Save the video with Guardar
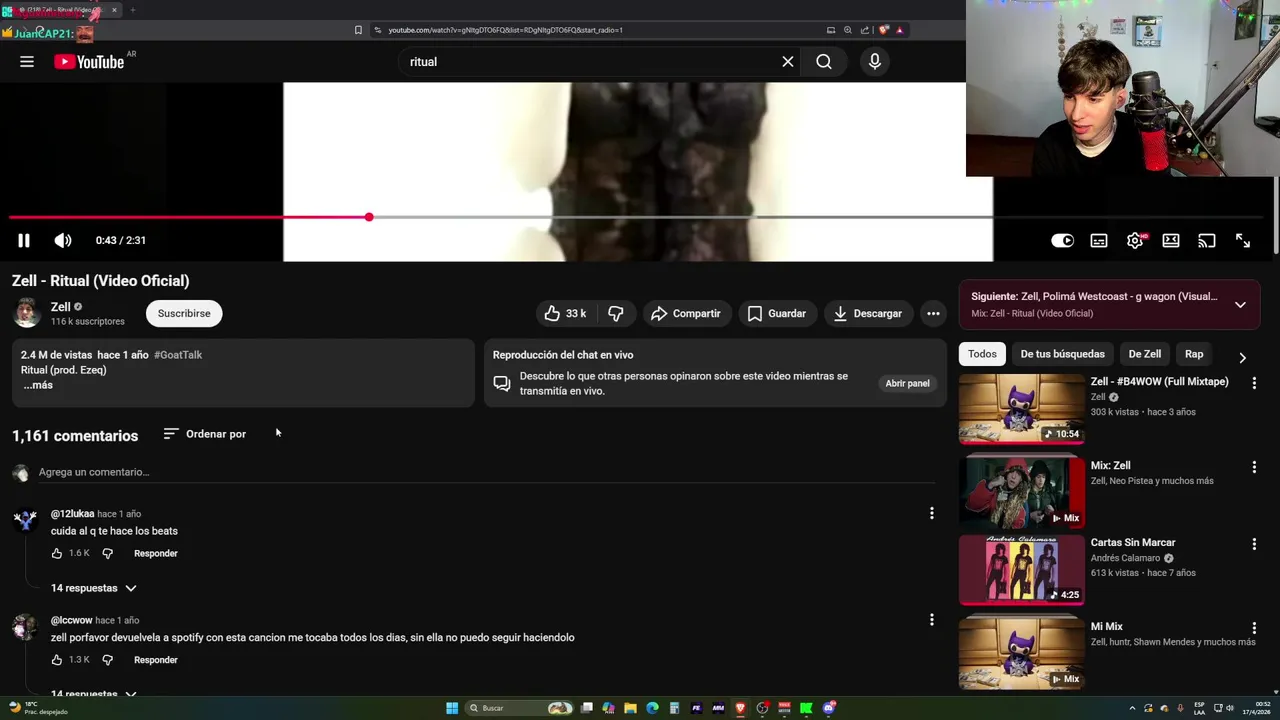Viewport: 1280px width, 720px height. (777, 313)
